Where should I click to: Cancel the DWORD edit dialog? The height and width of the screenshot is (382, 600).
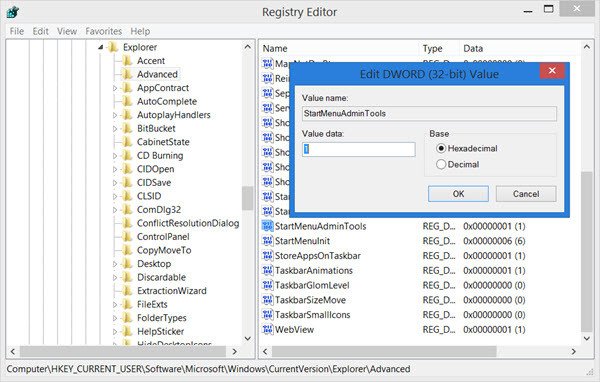pos(526,194)
